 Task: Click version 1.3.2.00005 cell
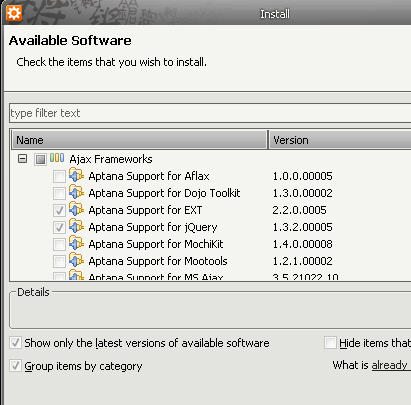[x=302, y=227]
